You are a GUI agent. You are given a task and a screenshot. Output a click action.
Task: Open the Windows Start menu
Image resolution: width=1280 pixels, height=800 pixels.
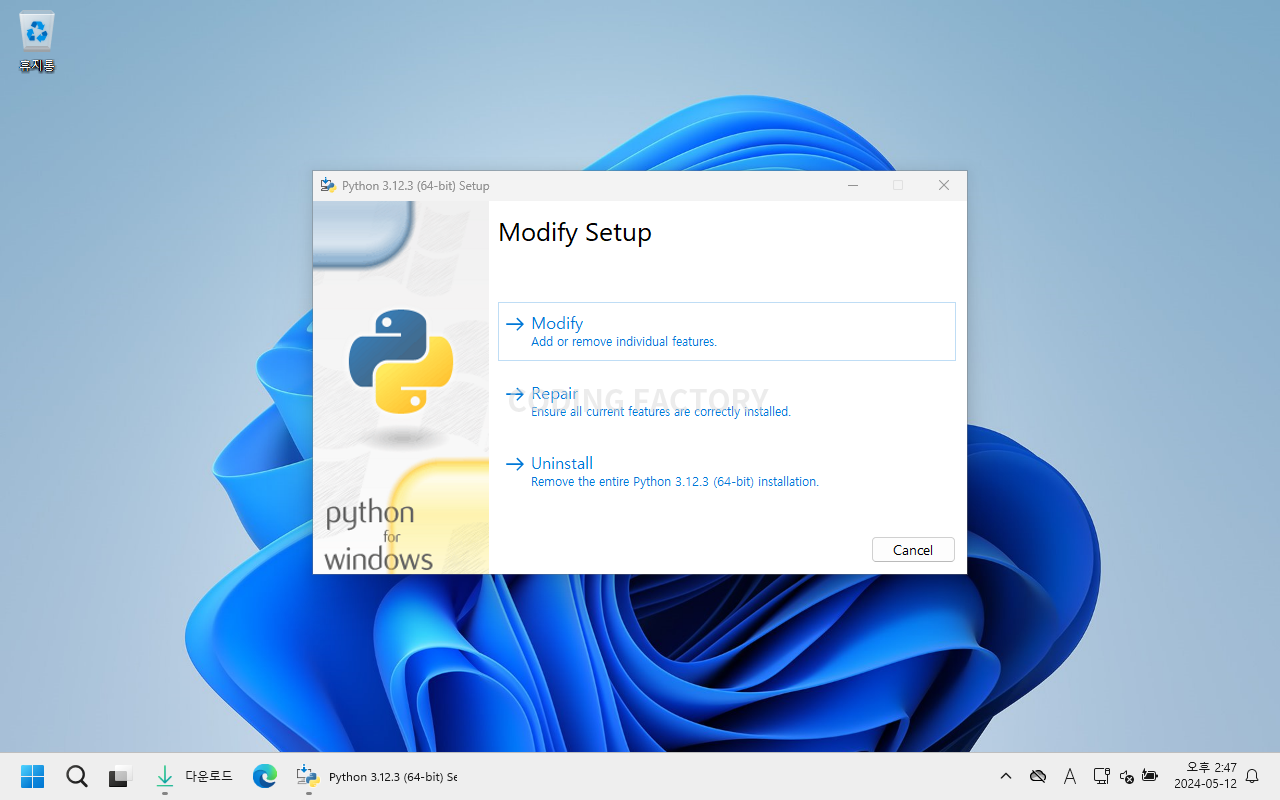tap(32, 776)
